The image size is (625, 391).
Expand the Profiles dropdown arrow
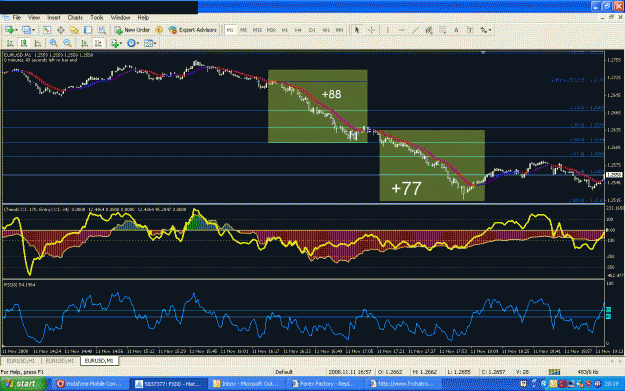pos(33,30)
